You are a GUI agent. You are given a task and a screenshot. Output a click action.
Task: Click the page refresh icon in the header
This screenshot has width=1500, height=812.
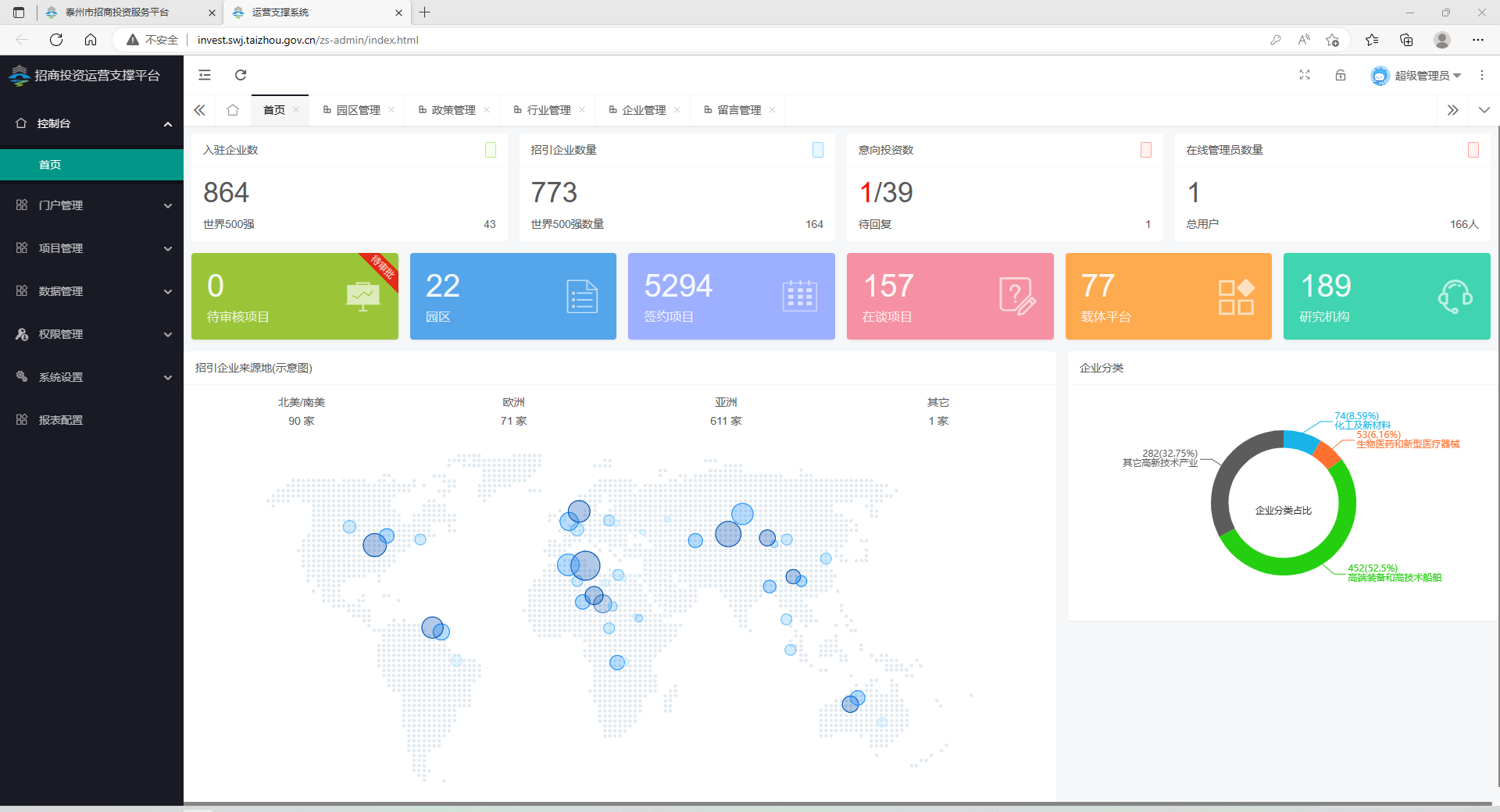click(x=241, y=75)
